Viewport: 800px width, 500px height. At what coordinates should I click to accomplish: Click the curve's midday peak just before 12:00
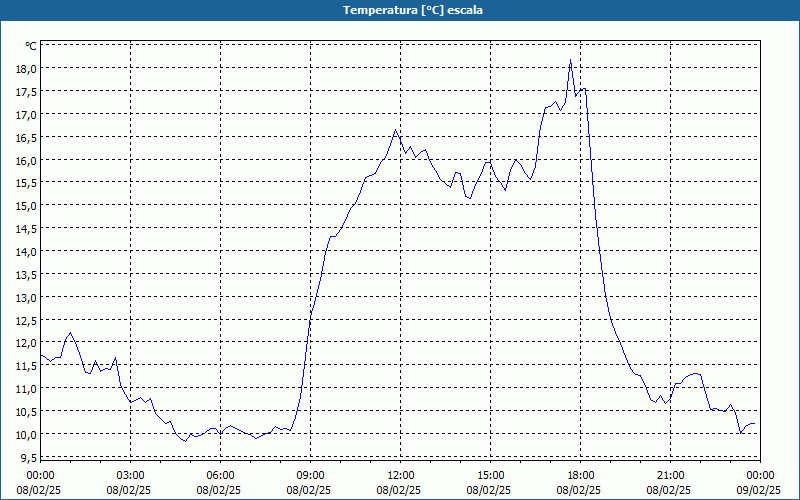click(396, 130)
